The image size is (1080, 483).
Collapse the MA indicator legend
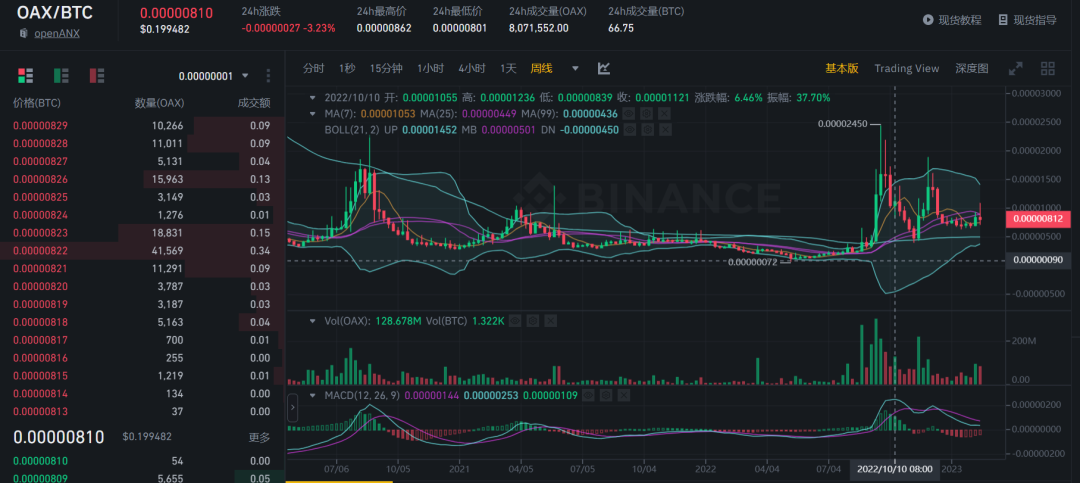[313, 113]
